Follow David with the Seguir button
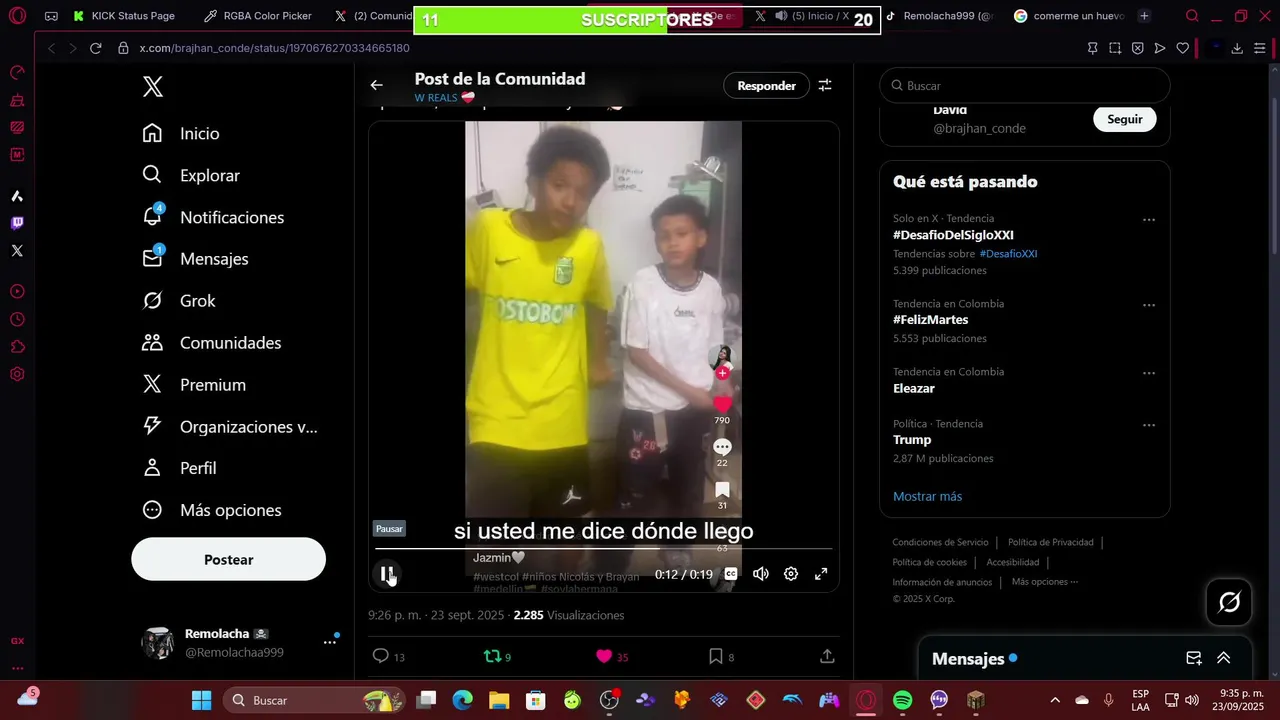 tap(1124, 119)
